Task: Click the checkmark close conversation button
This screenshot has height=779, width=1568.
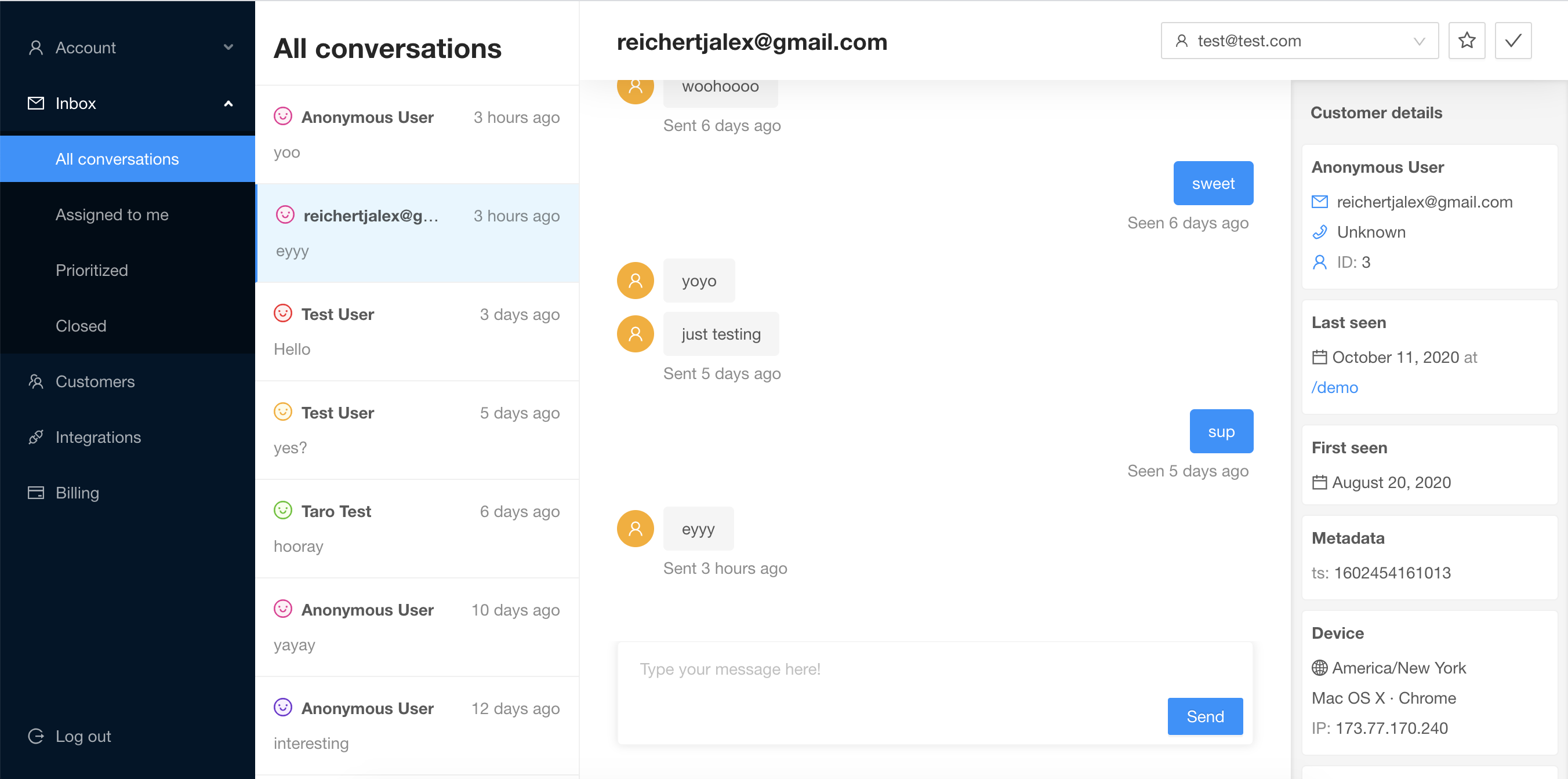Action: (x=1512, y=41)
